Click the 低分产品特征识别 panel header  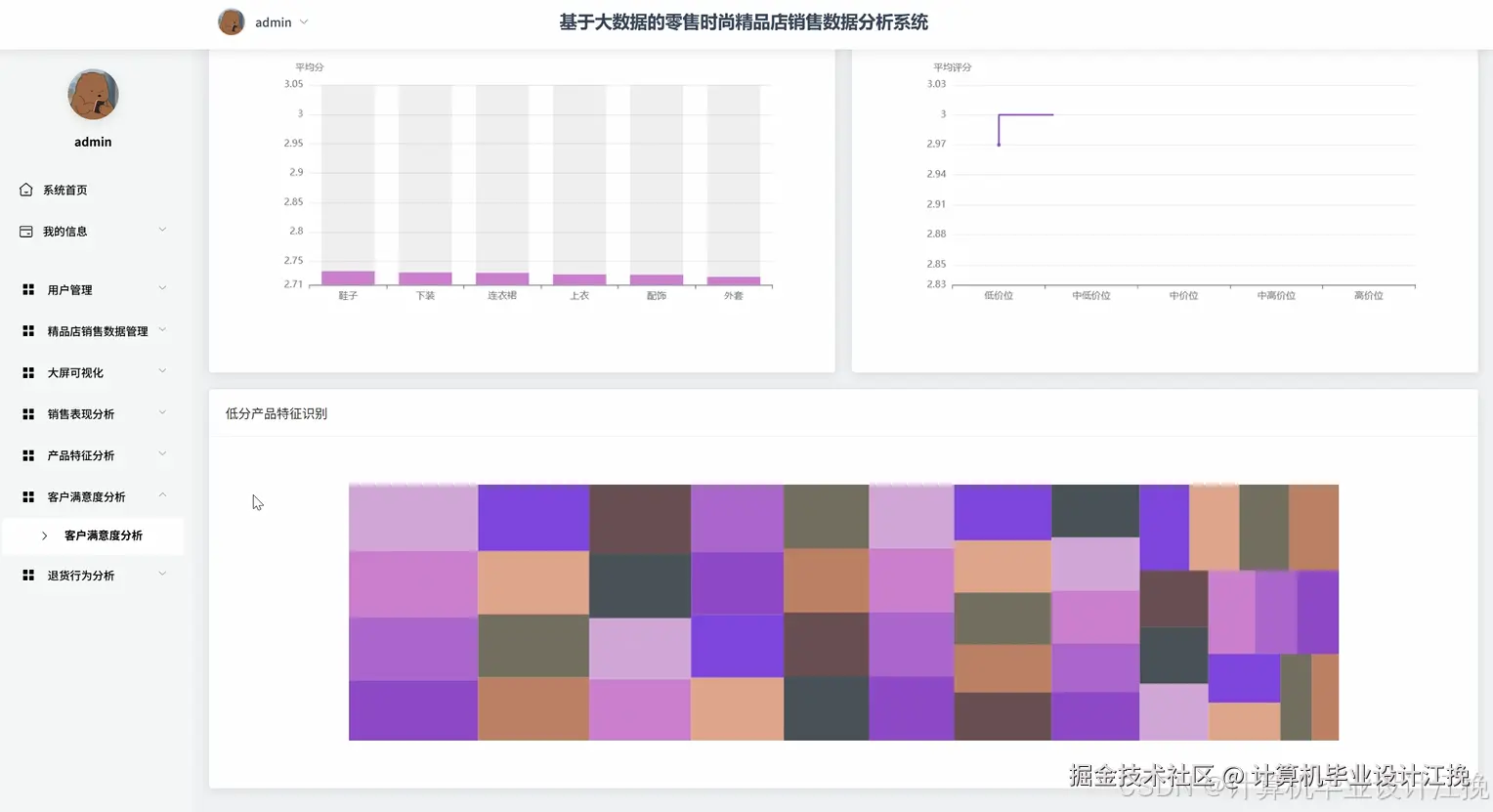click(x=277, y=412)
